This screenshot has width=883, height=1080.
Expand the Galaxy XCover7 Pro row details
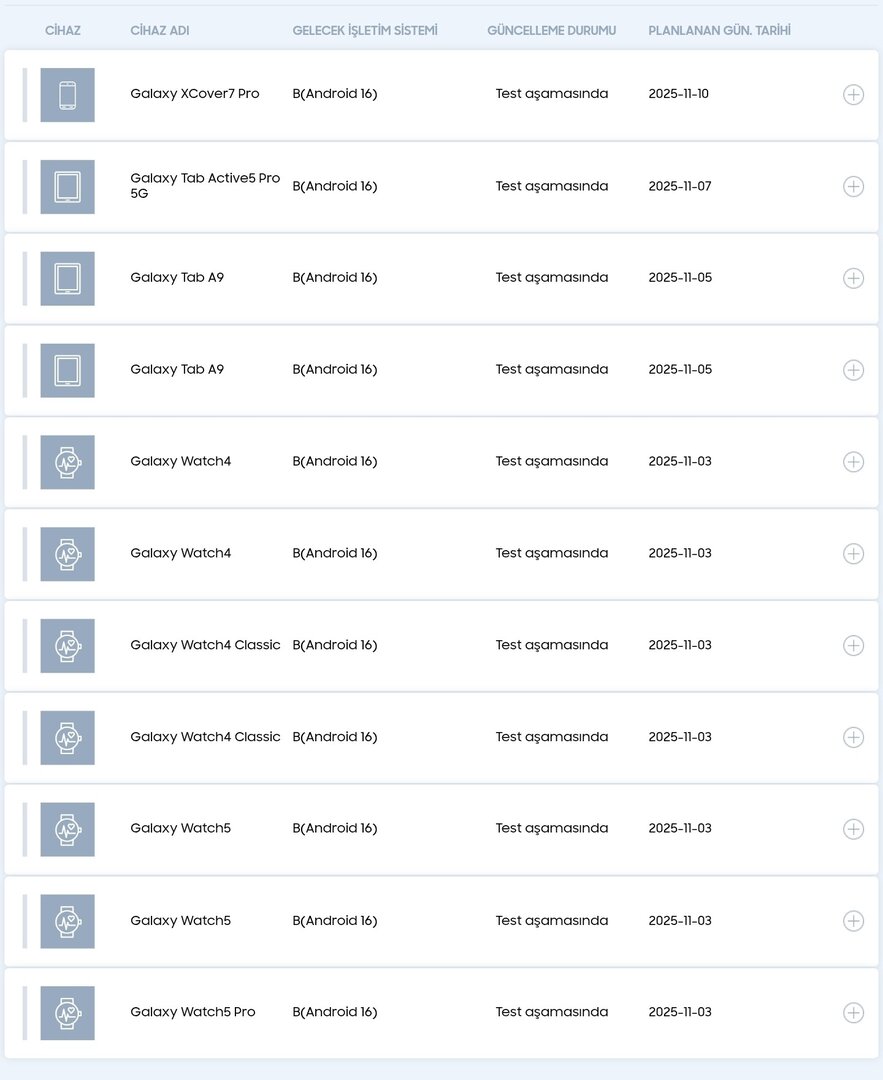coord(853,95)
